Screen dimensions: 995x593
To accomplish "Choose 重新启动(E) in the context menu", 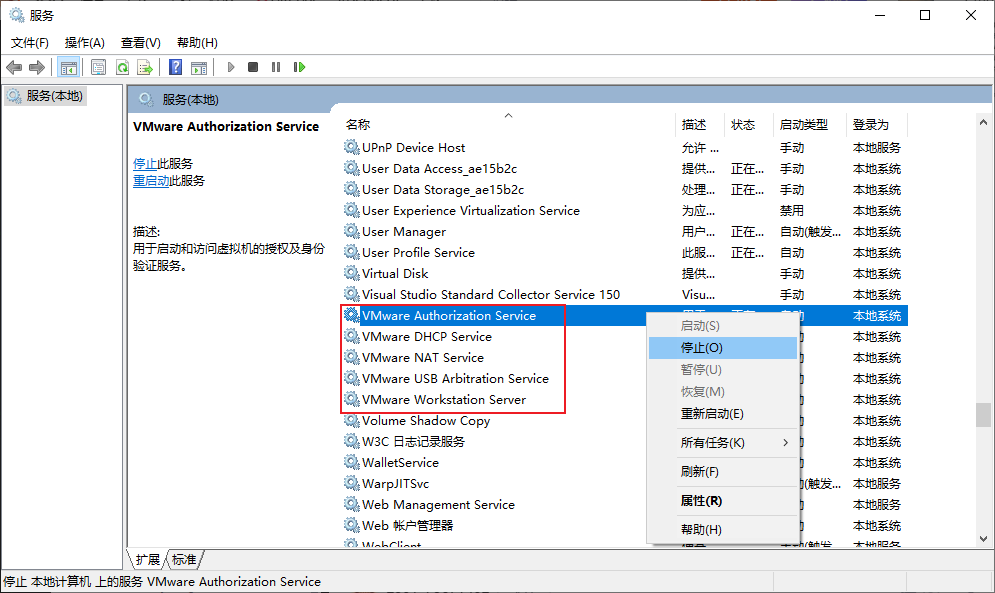I will (723, 414).
